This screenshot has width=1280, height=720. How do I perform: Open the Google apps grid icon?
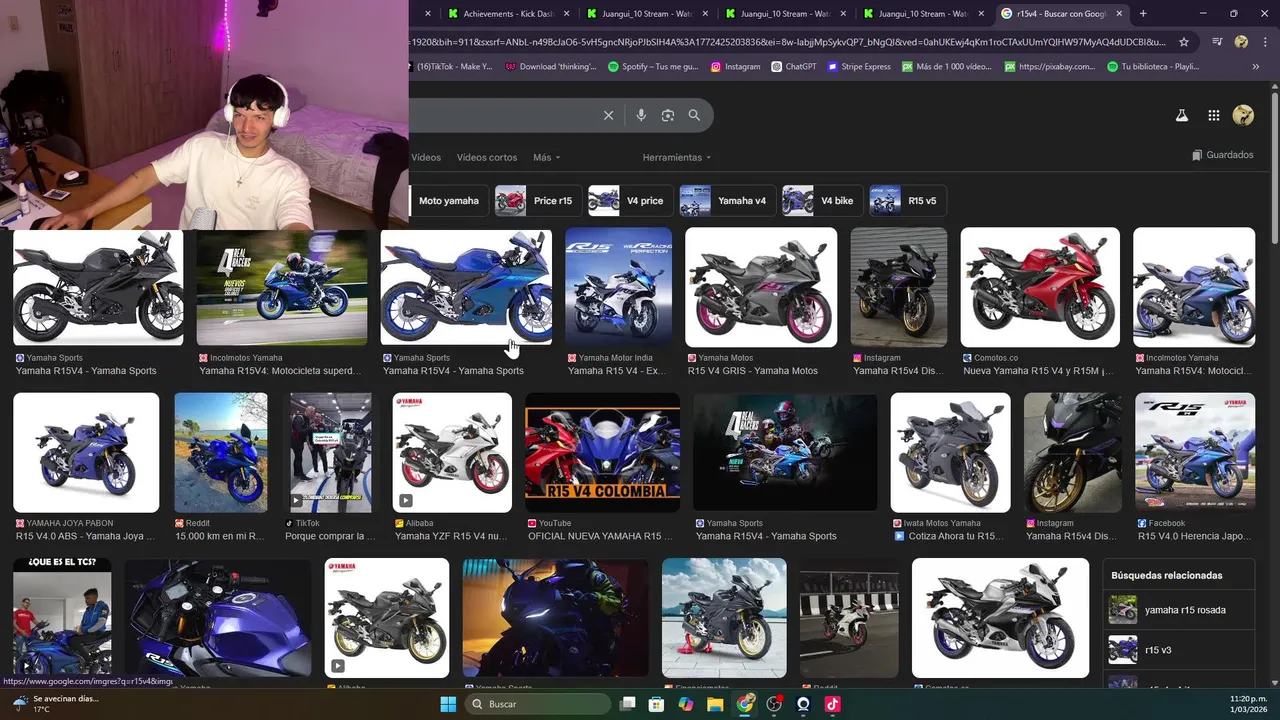(1213, 115)
